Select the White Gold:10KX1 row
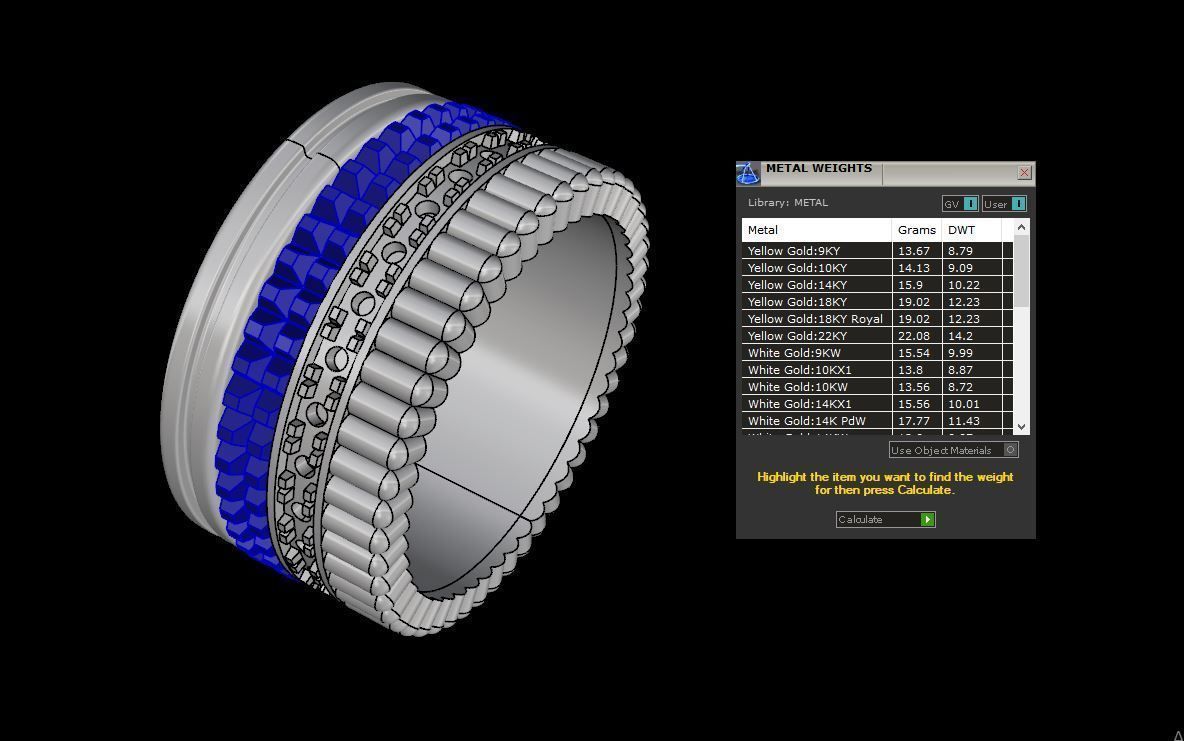Image resolution: width=1184 pixels, height=741 pixels. point(877,370)
